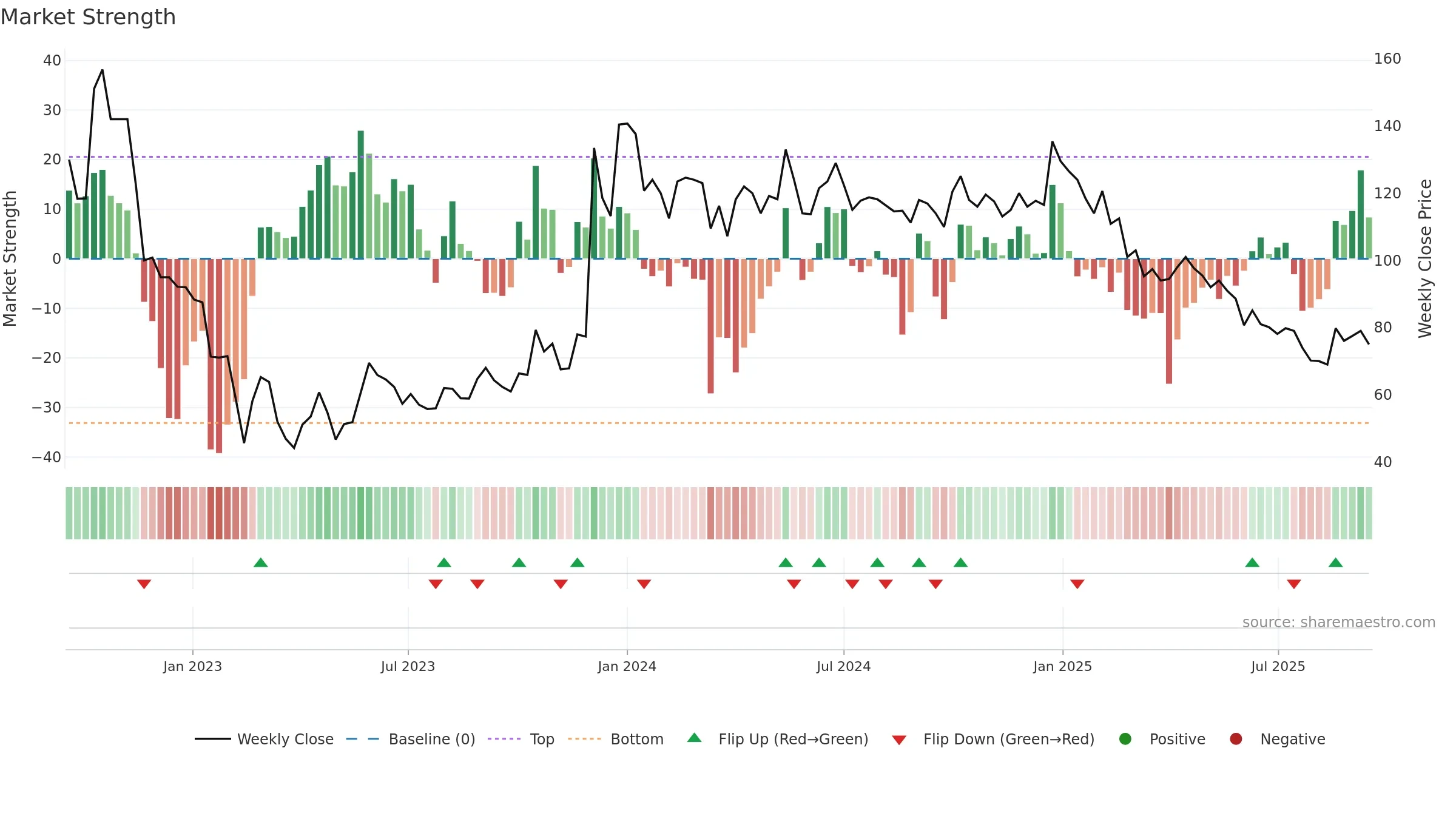Click the 100 tick on the price axis

1387,261
